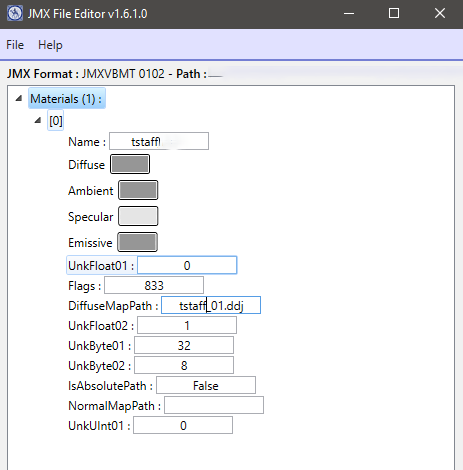This screenshot has height=470, width=463.
Task: Minimize the JMX File Editor window
Action: 349,14
